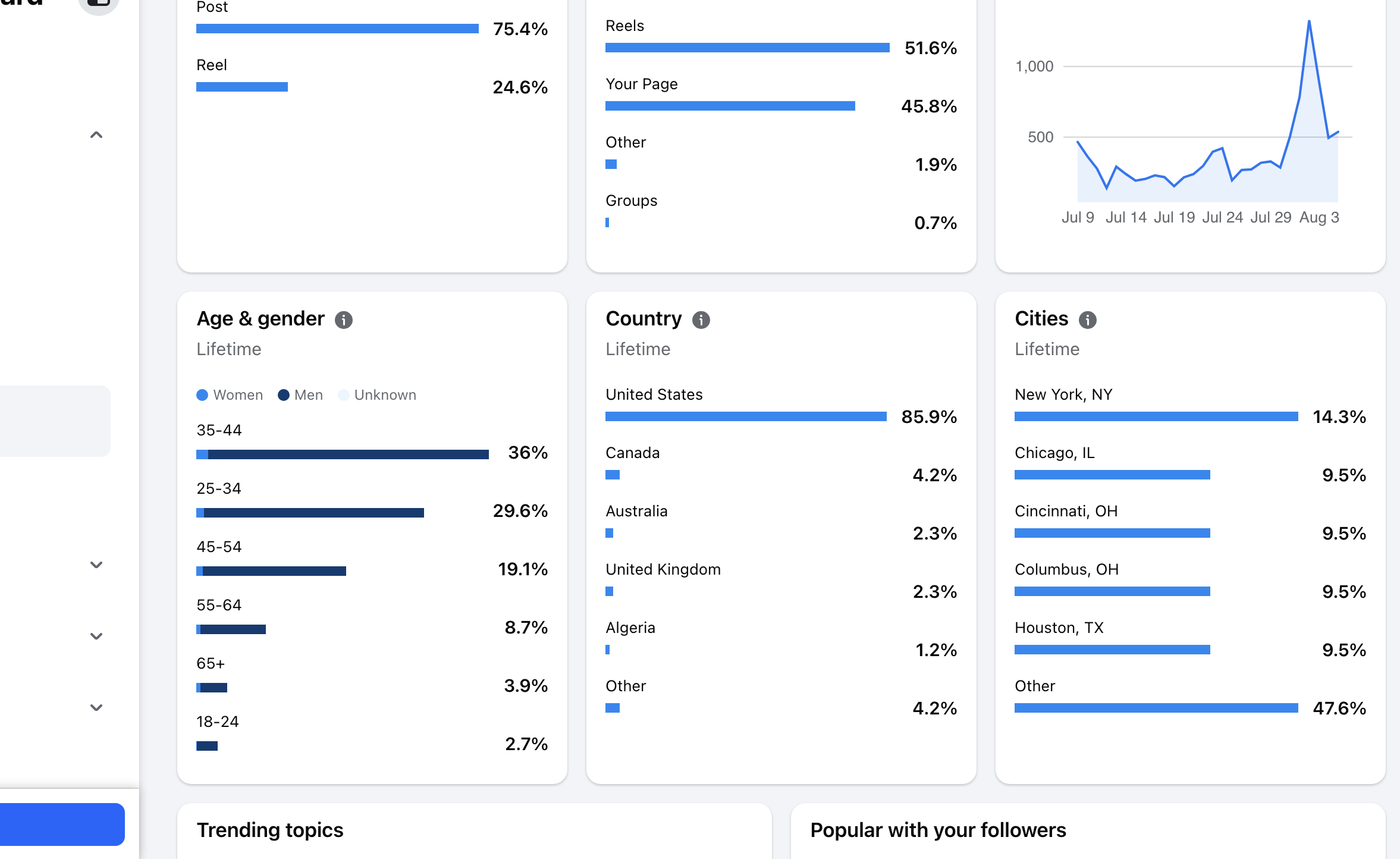
Task: Expand the lowest down chevron in sidebar
Action: (x=96, y=707)
